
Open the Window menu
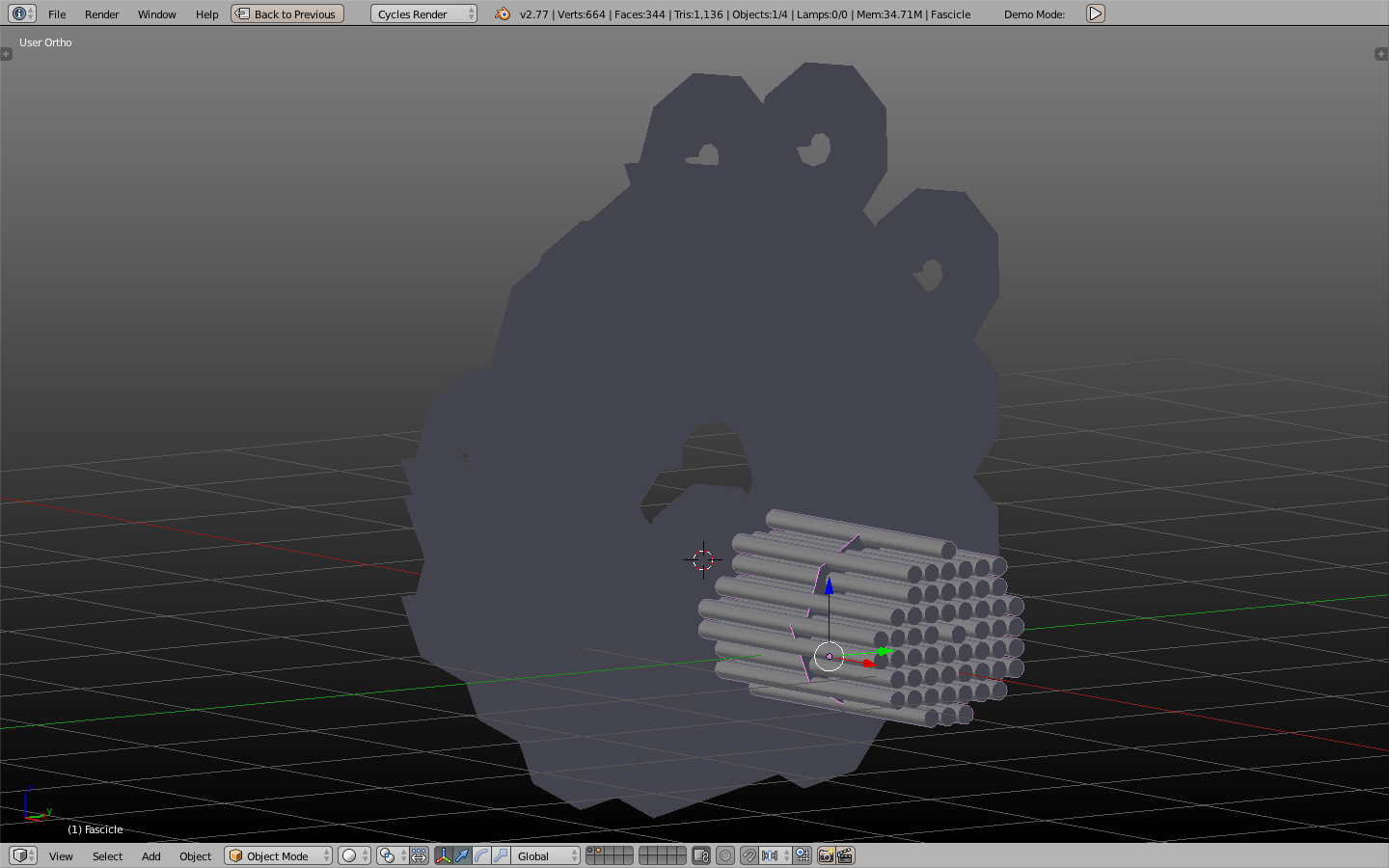[156, 14]
